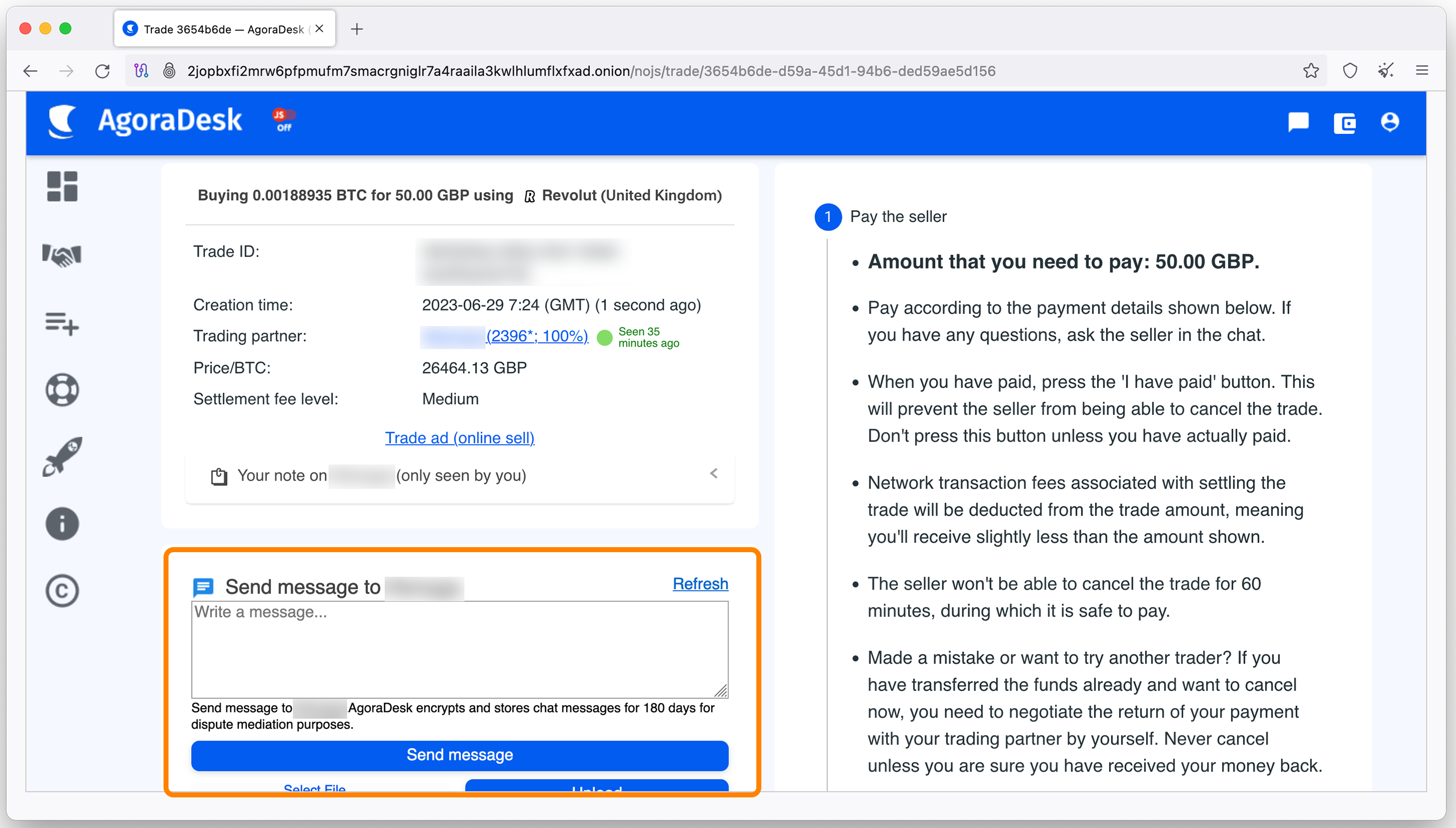Click the rocket icon in sidebar
Screen dimensions: 1456x828
[62, 457]
